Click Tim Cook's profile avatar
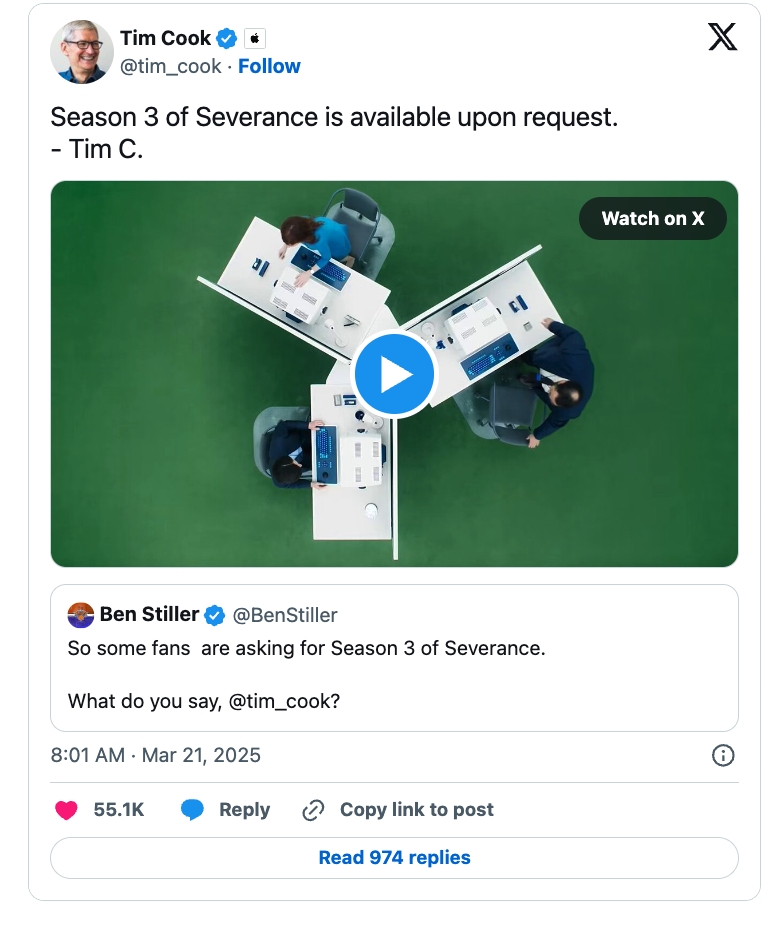This screenshot has width=780, height=932. 81,51
